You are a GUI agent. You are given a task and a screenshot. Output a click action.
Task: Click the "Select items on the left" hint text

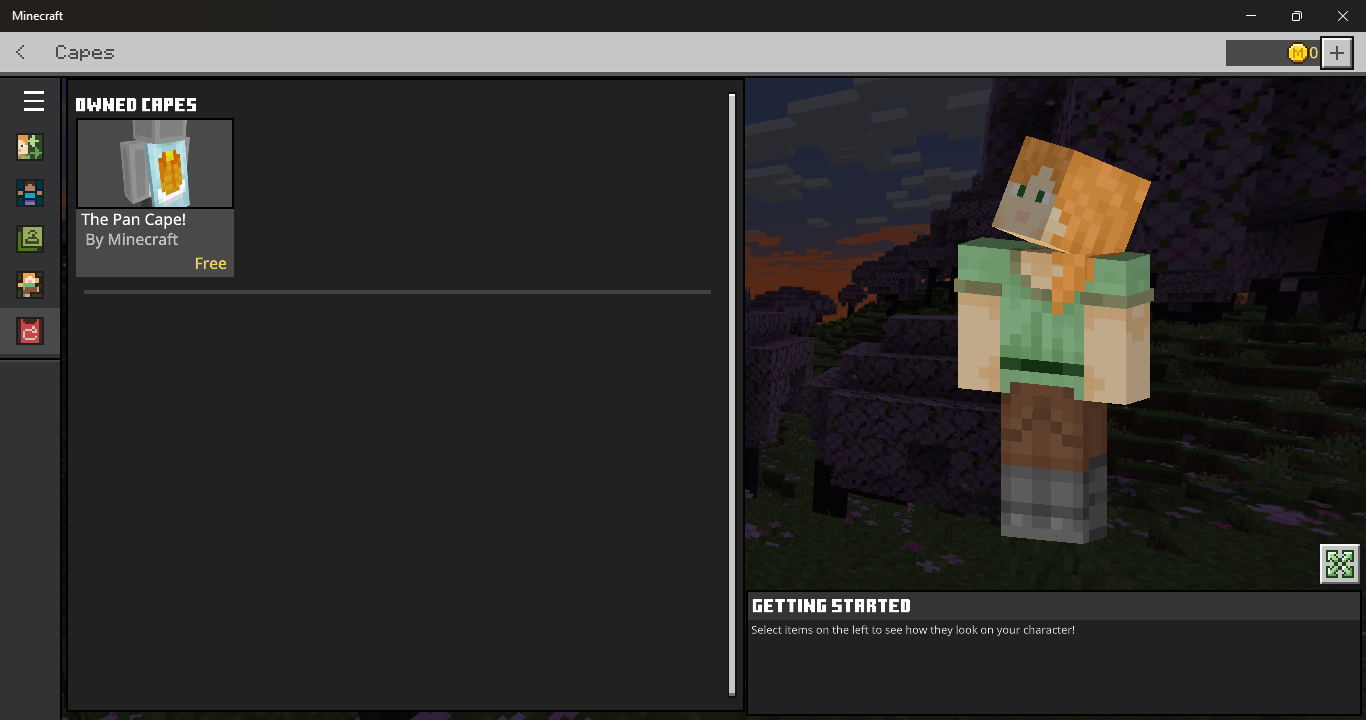(x=913, y=630)
